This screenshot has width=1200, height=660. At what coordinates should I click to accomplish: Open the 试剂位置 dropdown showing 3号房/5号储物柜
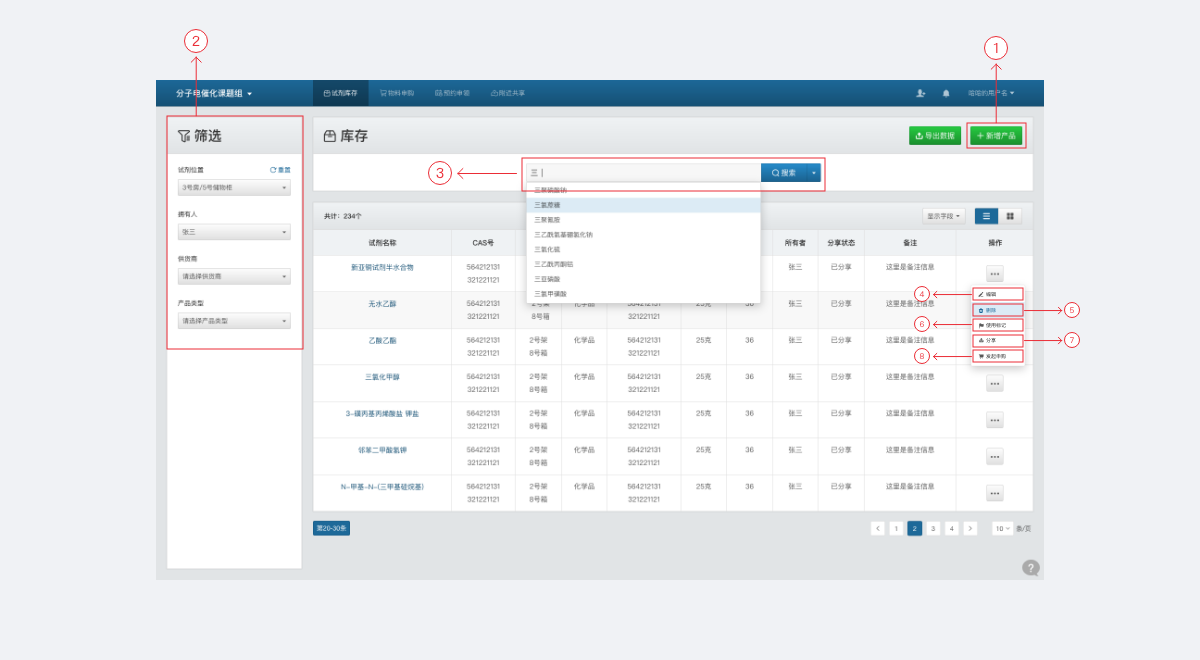[x=234, y=187]
